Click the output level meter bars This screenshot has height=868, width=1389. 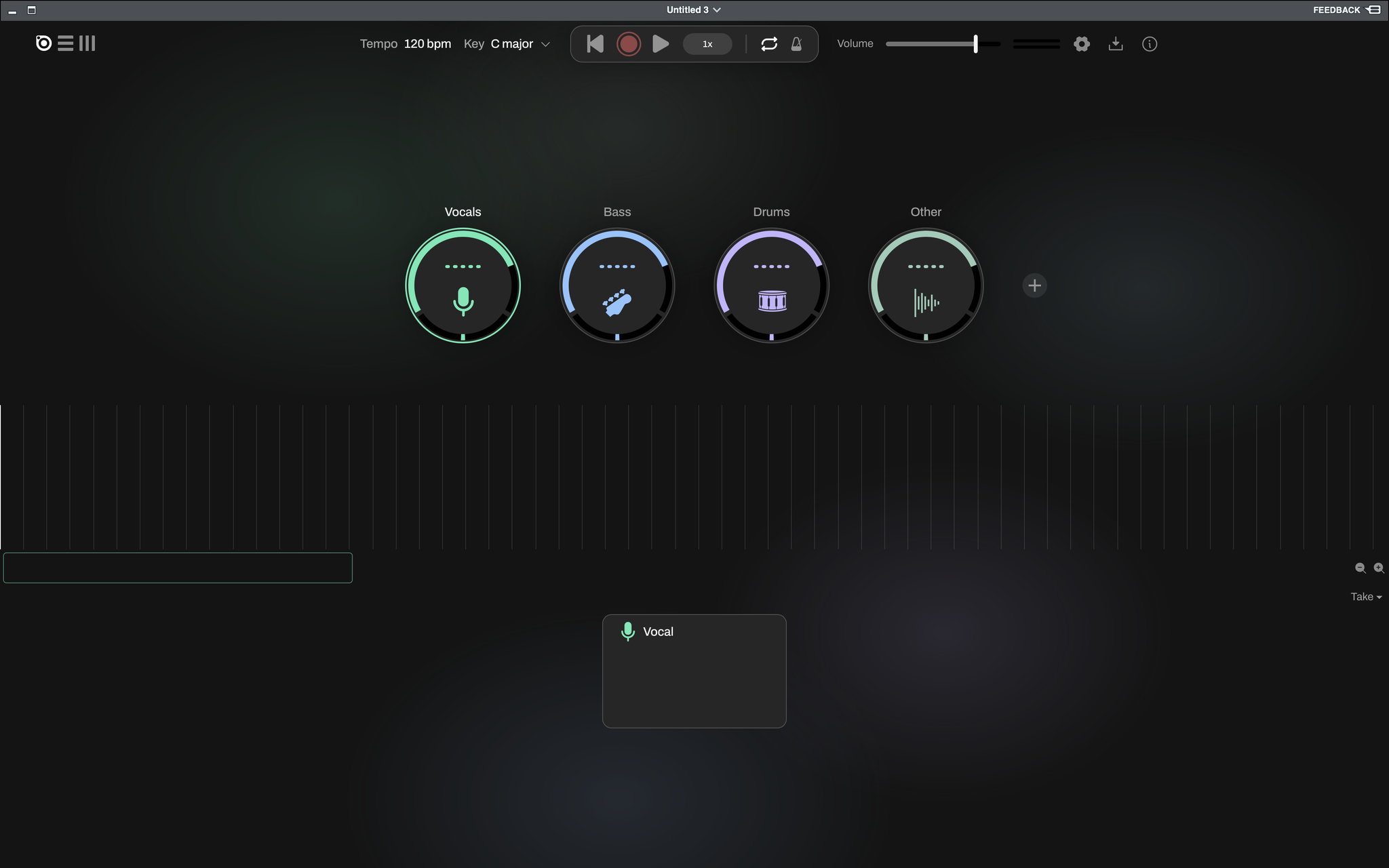1036,44
